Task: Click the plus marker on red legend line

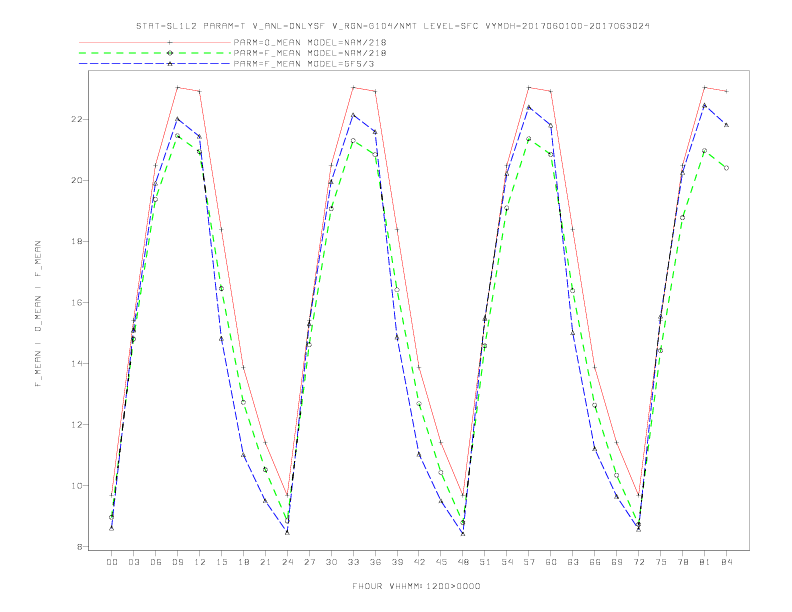Action: click(170, 42)
